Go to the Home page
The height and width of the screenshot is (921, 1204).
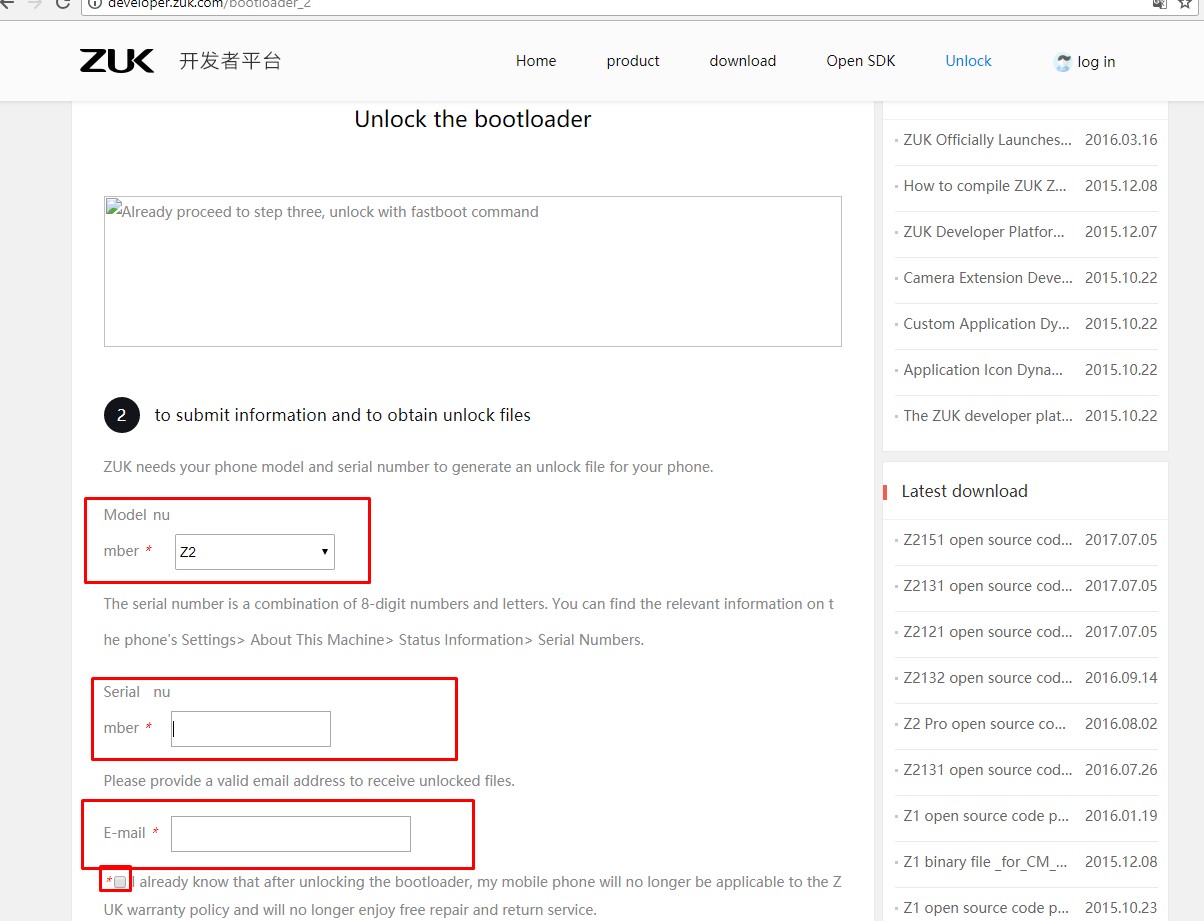536,61
